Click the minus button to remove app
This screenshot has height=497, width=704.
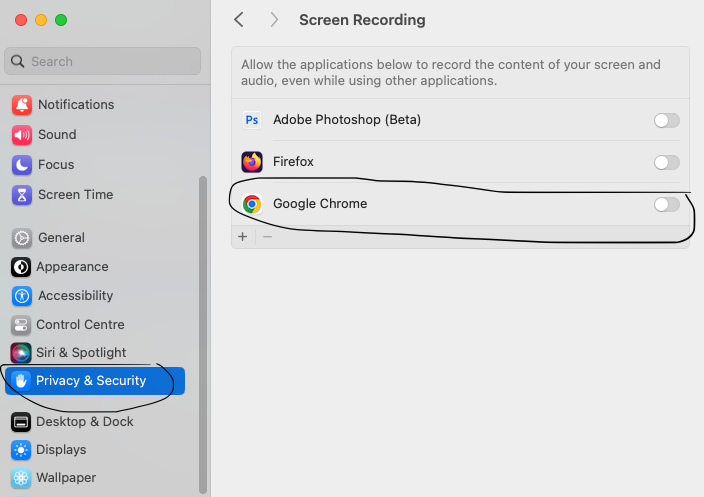[x=267, y=237]
